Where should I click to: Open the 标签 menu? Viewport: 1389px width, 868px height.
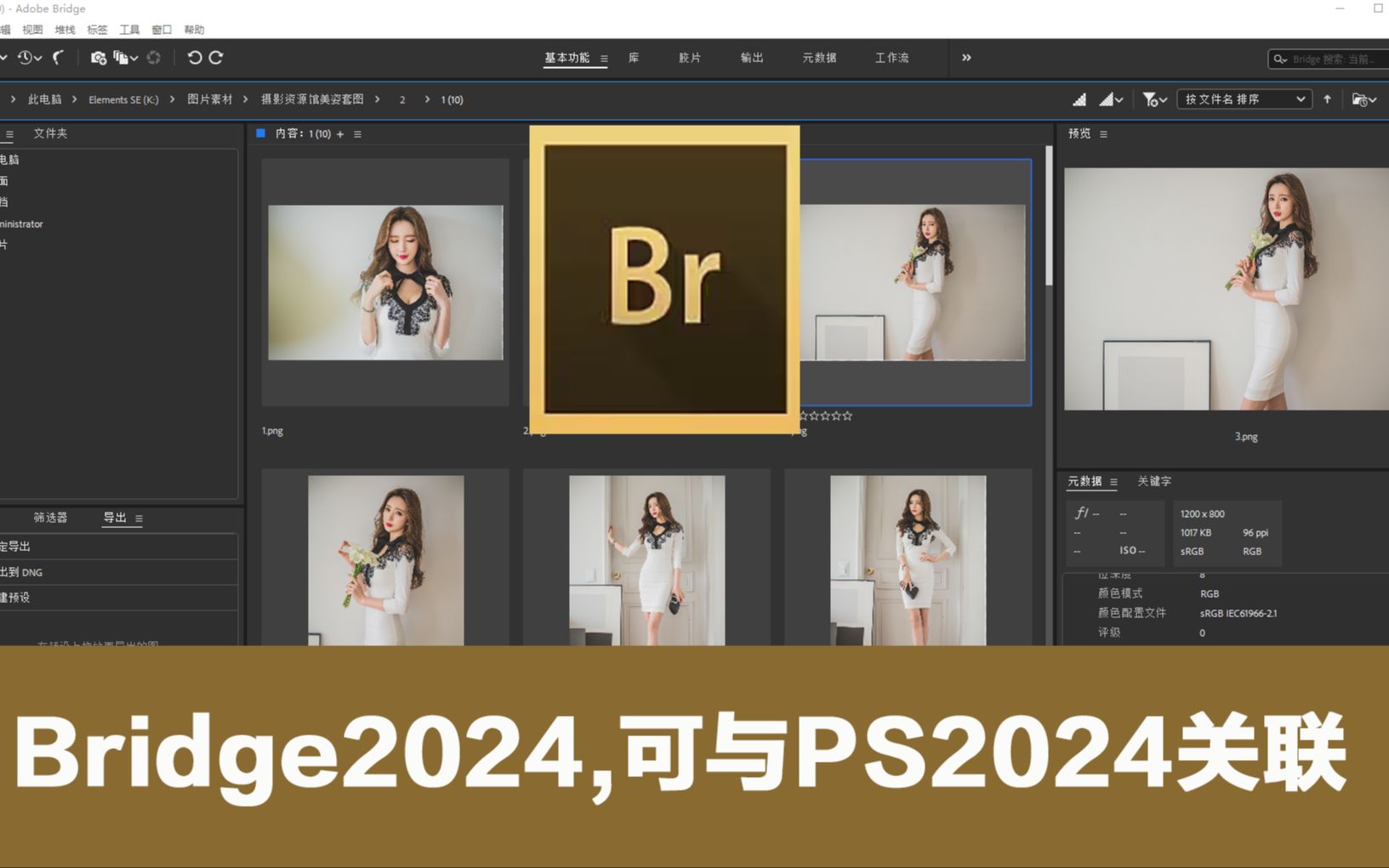click(97, 30)
